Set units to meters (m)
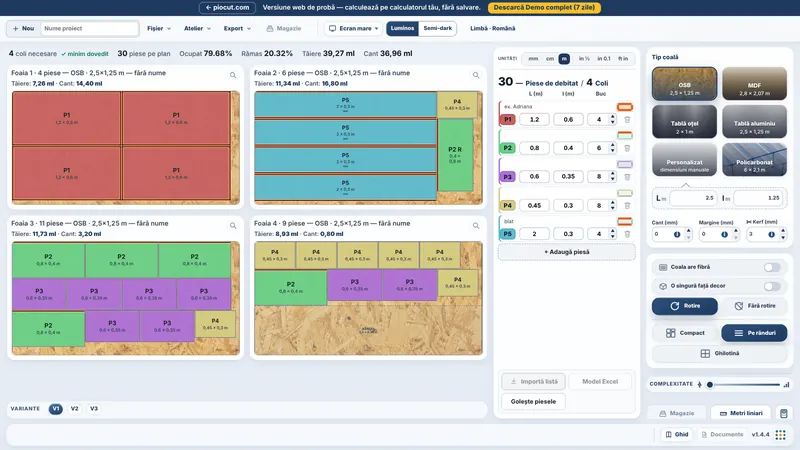This screenshot has width=800, height=450. (564, 59)
